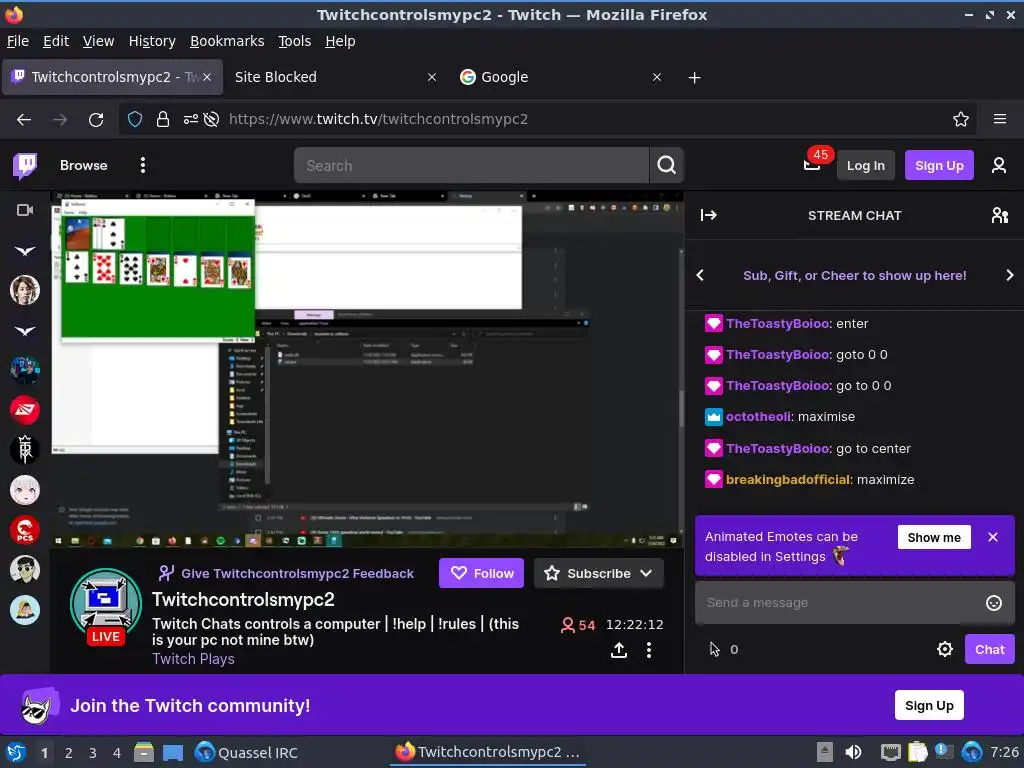The image size is (1024, 768).
Task: Click Sign Up in top navigation
Action: (938, 165)
